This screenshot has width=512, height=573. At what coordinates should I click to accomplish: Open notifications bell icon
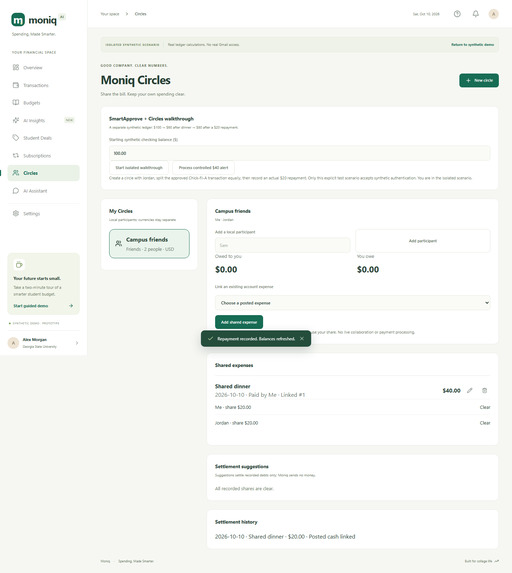point(475,14)
